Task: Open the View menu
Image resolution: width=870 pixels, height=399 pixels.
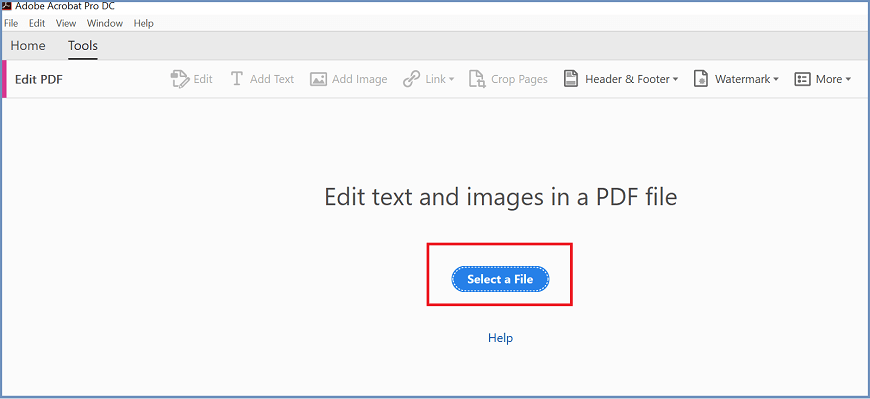Action: click(x=66, y=23)
